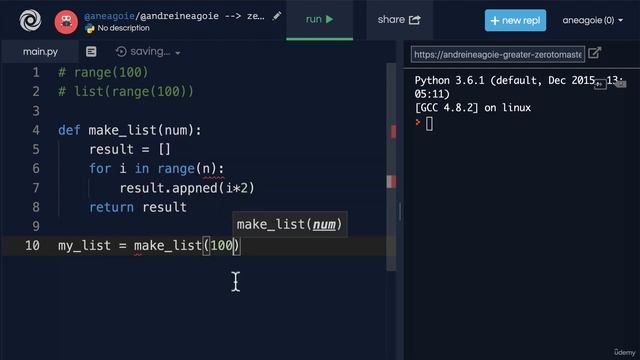Click 'result = []' code line
Screen dimensions: 640x360
[130, 149]
